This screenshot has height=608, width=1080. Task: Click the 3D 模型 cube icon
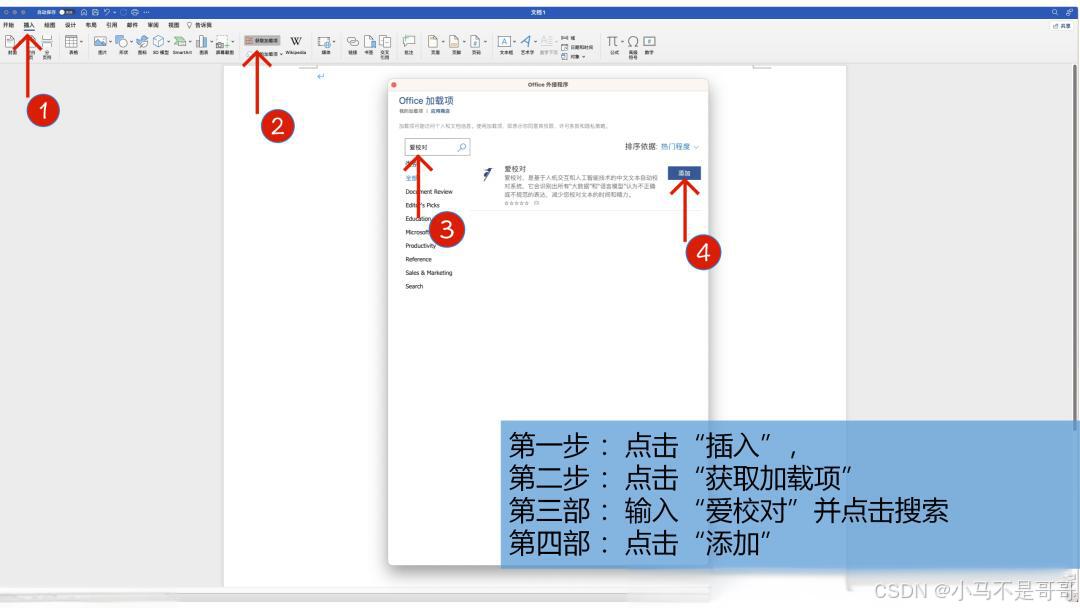158,41
